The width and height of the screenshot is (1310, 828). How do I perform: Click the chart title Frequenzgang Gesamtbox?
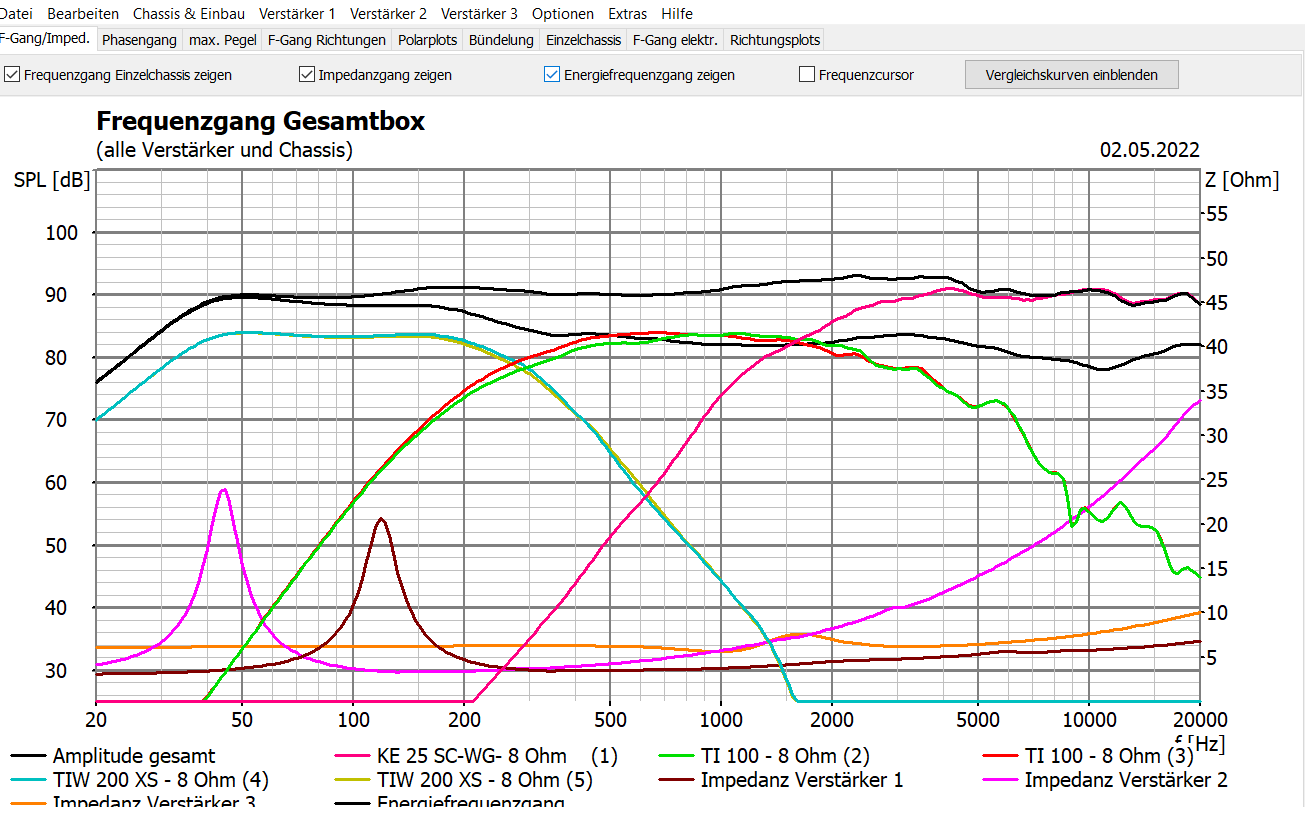coord(260,122)
